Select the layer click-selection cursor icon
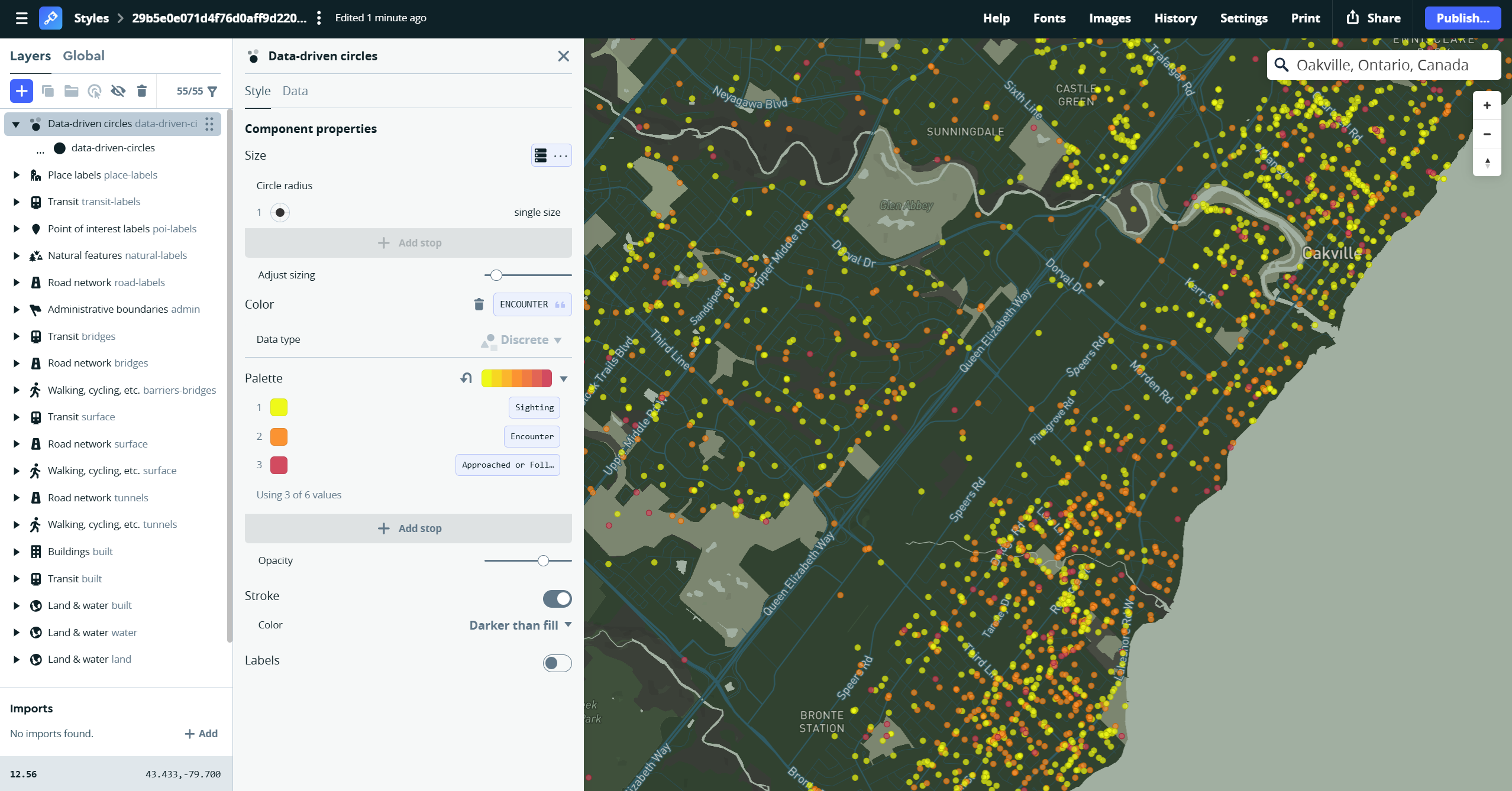Image resolution: width=1512 pixels, height=791 pixels. coord(95,91)
